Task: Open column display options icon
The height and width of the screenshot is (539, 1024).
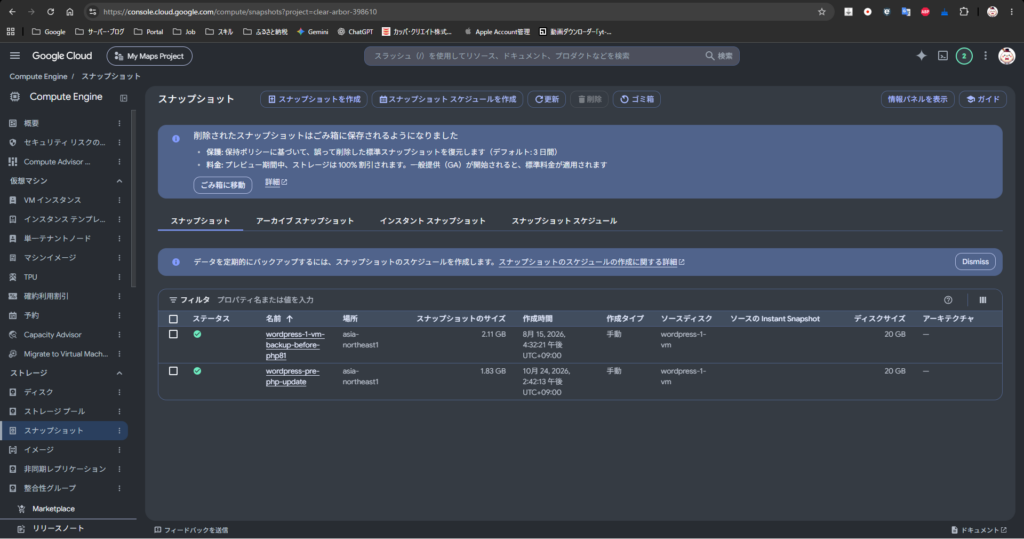Action: pos(983,300)
